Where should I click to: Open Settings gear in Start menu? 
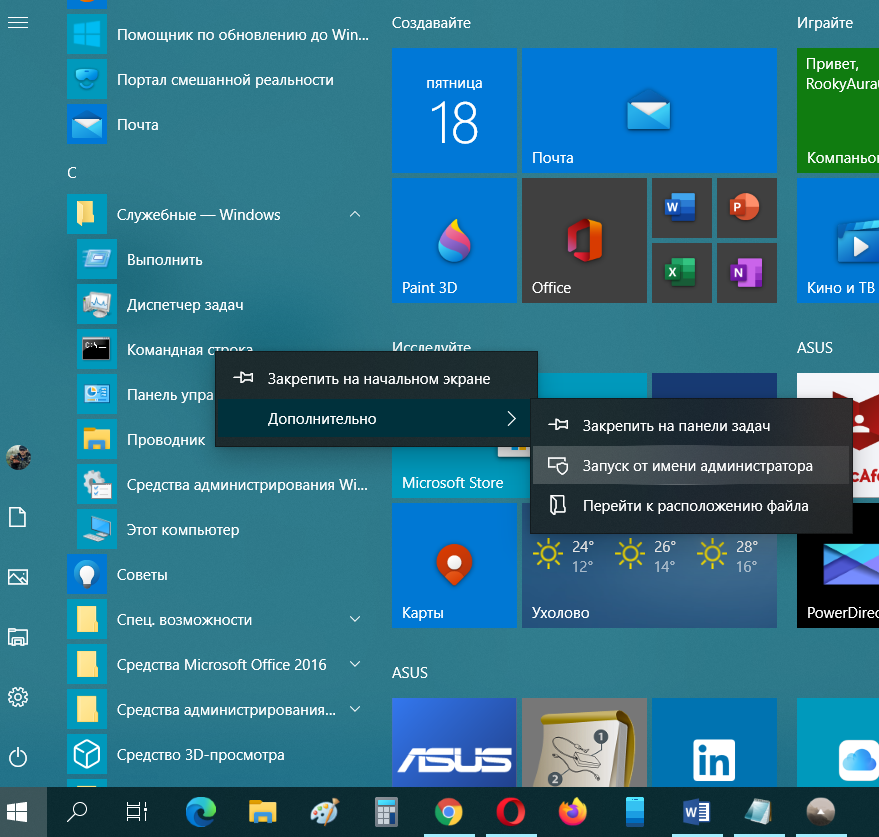point(17,696)
